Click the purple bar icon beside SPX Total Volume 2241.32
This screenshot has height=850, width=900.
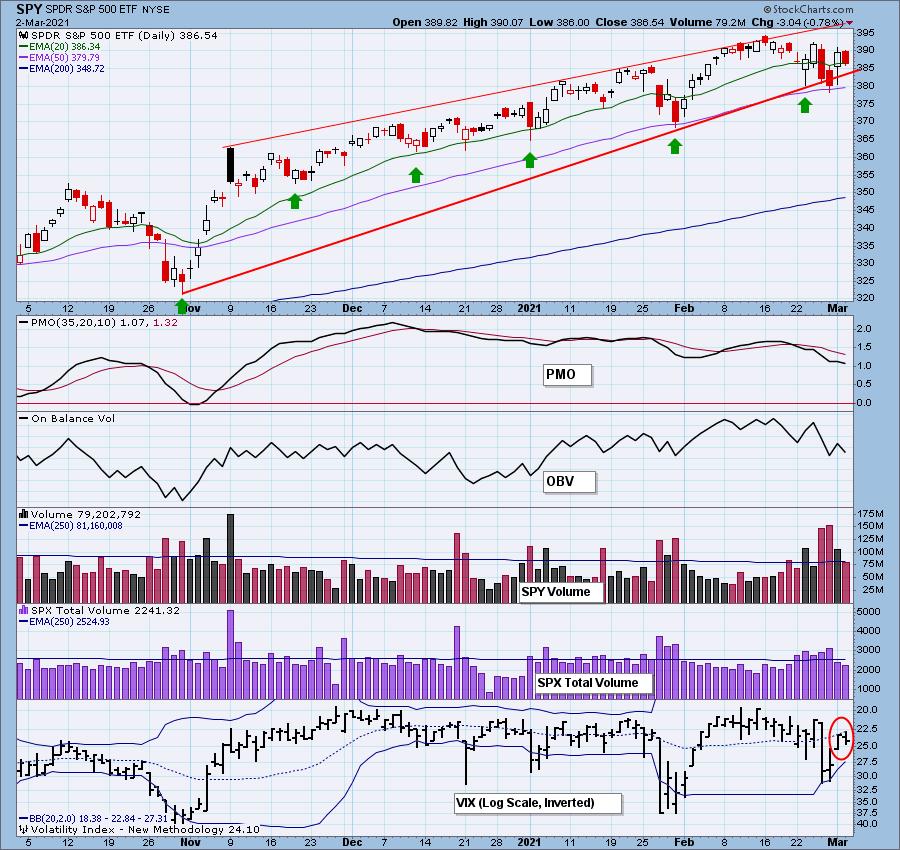[x=24, y=610]
